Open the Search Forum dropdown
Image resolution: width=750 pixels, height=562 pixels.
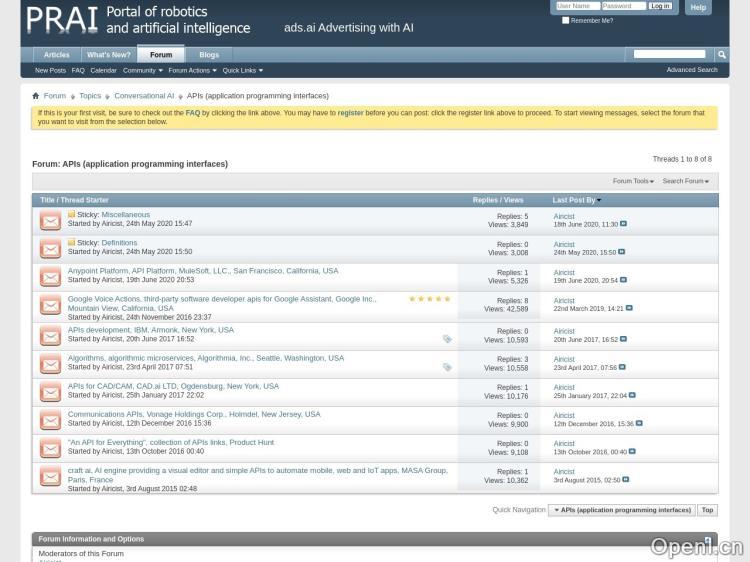pos(685,181)
